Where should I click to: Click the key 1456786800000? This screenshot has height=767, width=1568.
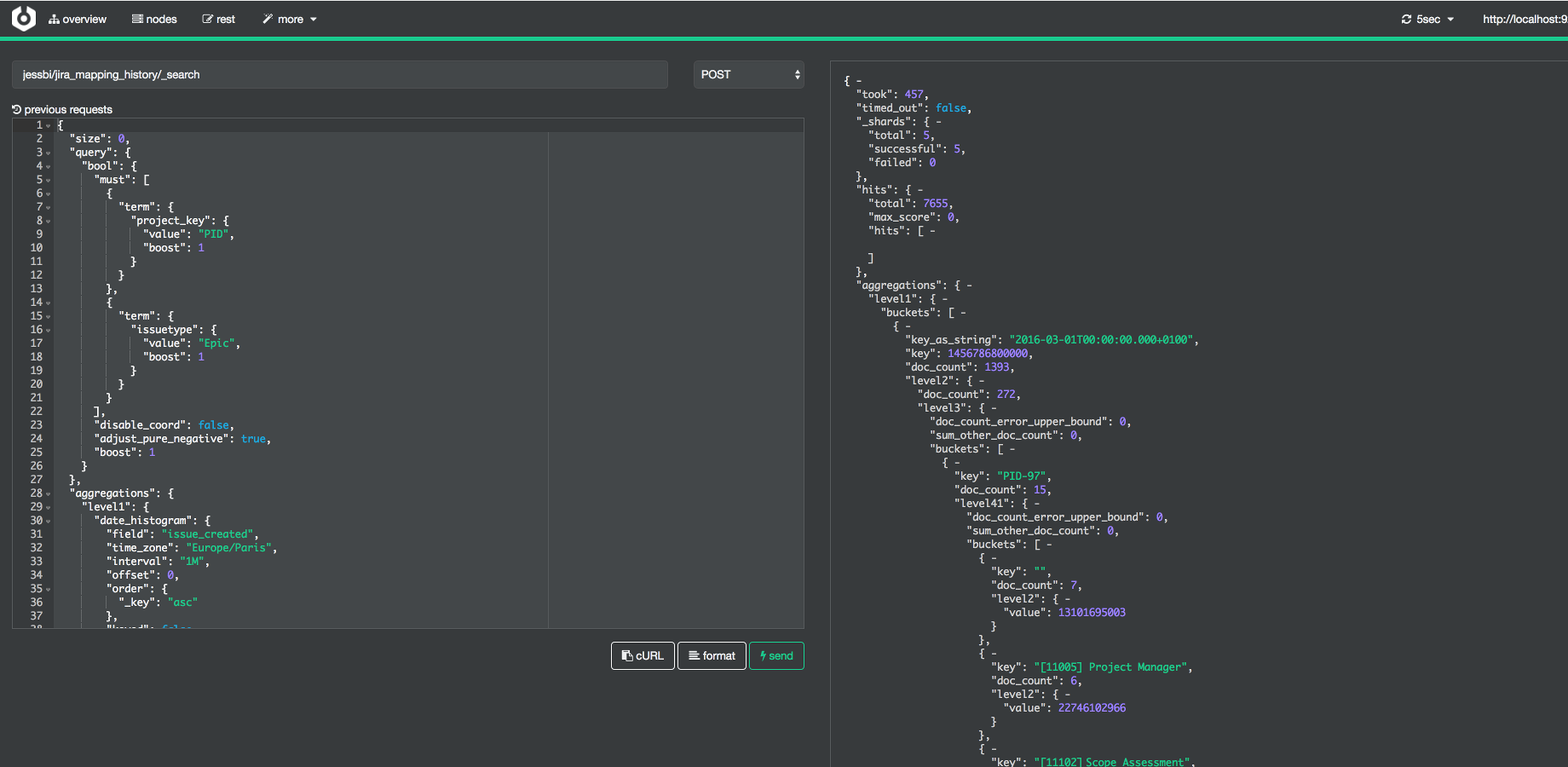point(988,354)
